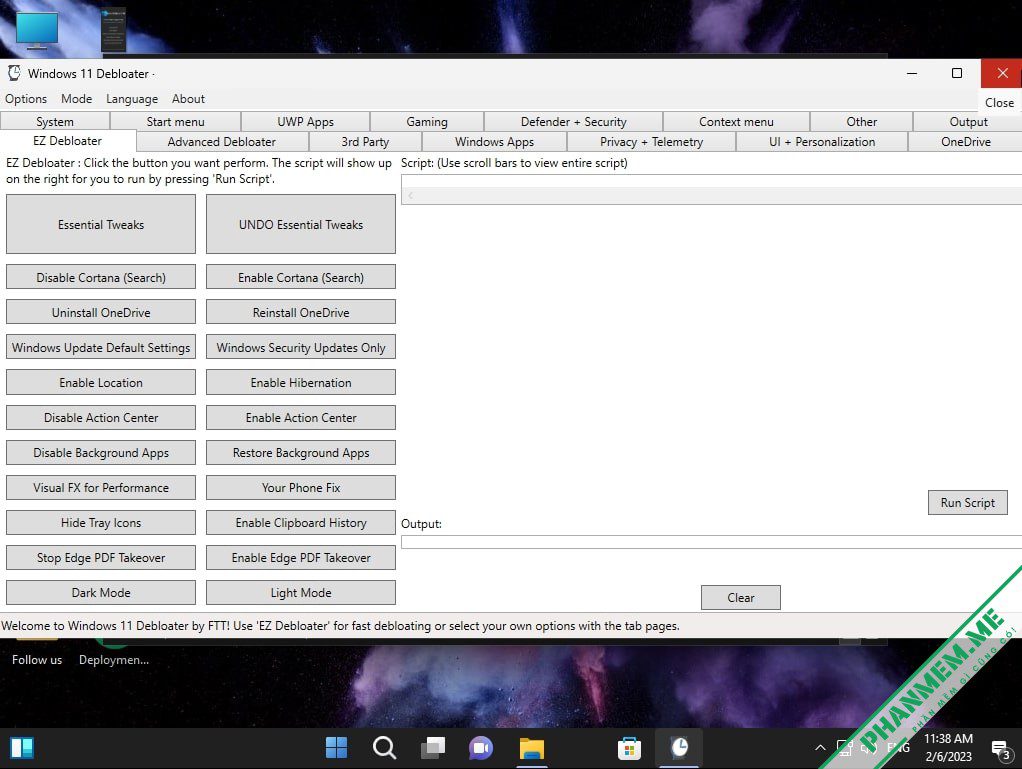Switch to the System tab

pyautogui.click(x=55, y=121)
